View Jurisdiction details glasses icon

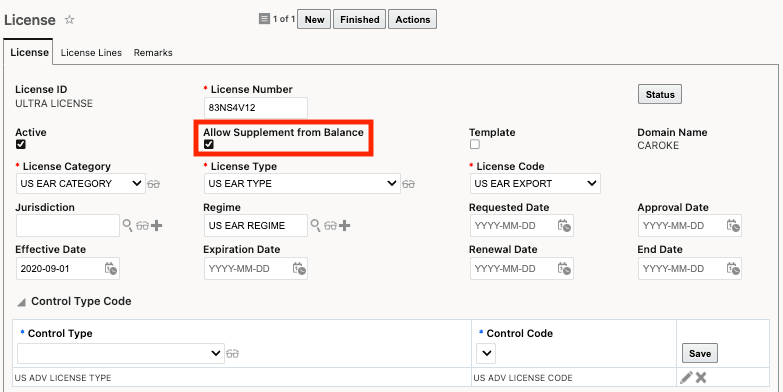(x=142, y=226)
